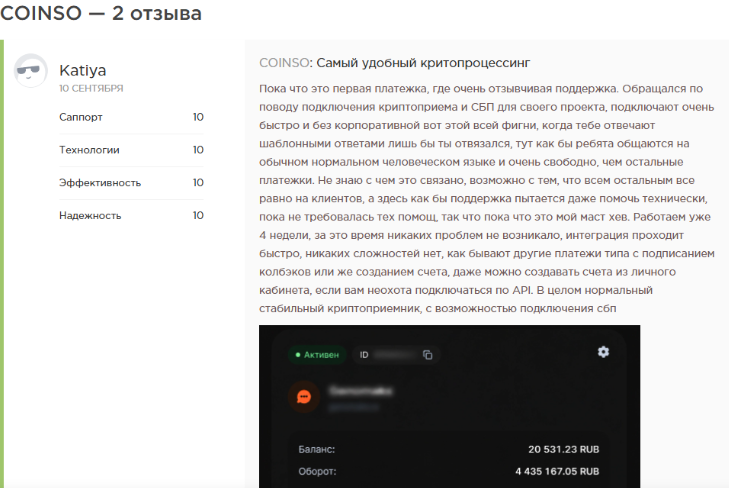
Task: Select the "Технологии" rating row
Action: [x=131, y=150]
